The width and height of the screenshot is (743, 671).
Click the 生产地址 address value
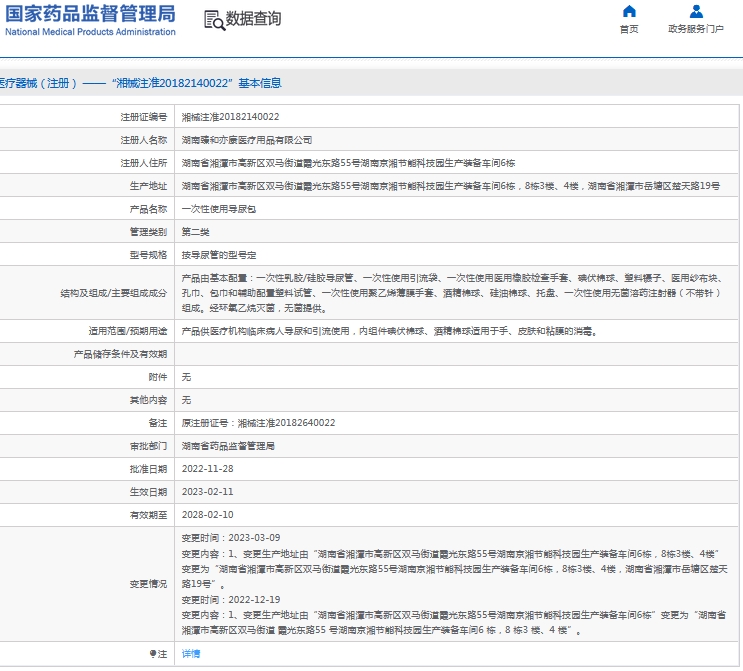451,186
